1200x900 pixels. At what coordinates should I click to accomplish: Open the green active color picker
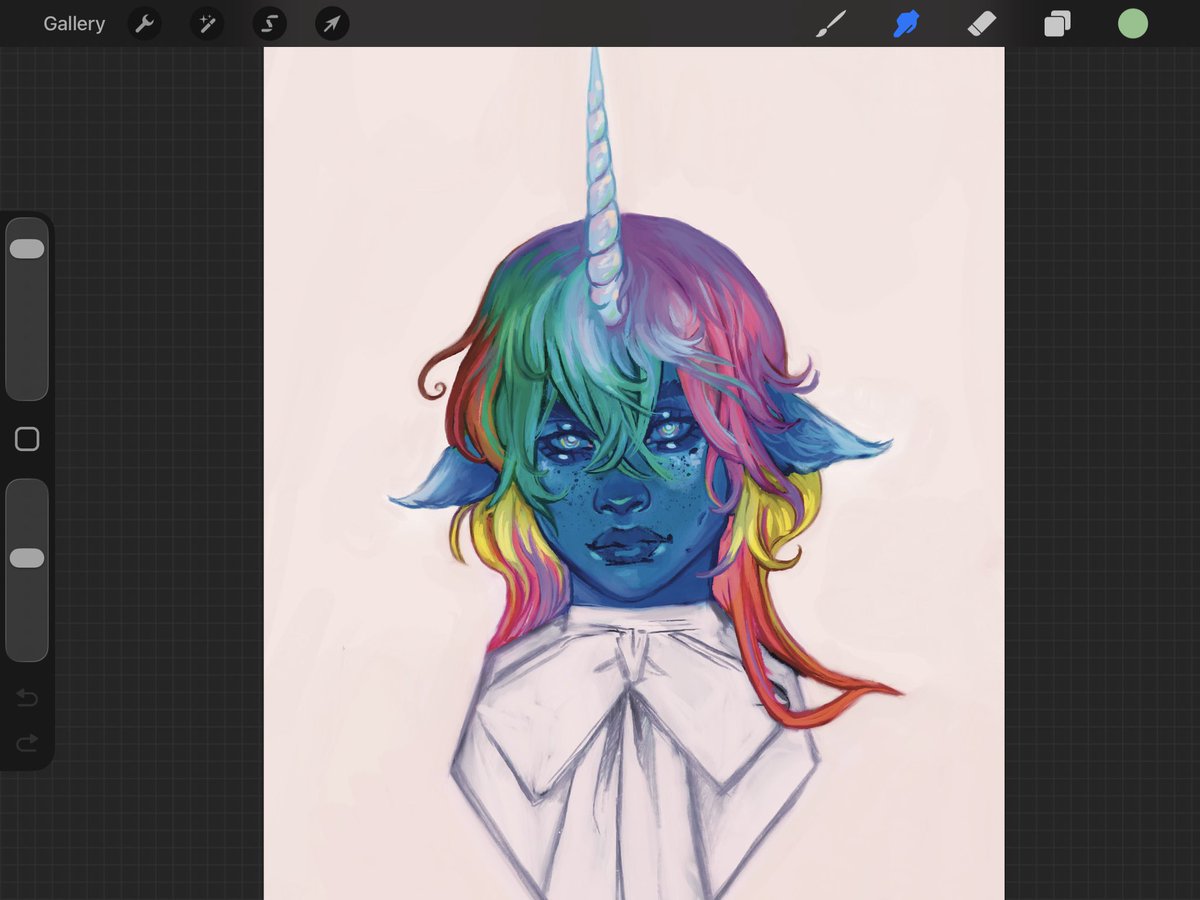pos(1132,24)
